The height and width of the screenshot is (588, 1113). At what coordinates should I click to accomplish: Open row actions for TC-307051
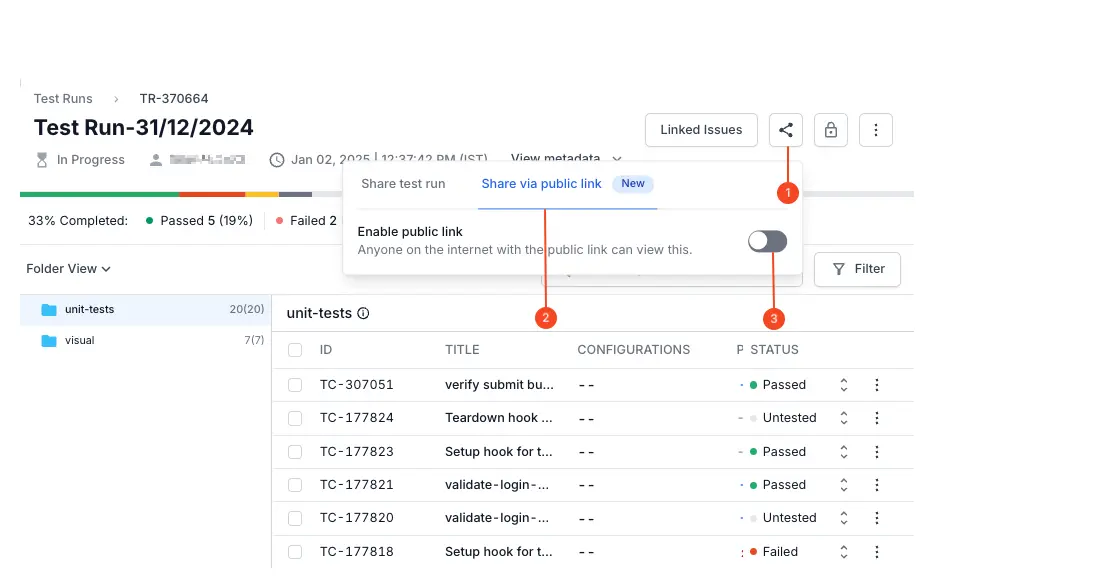pyautogui.click(x=877, y=385)
